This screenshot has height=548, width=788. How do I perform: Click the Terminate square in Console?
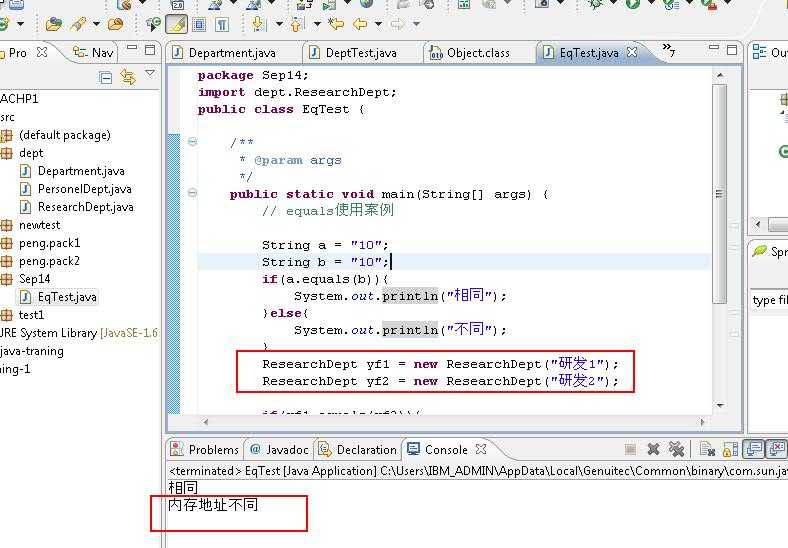pyautogui.click(x=630, y=449)
